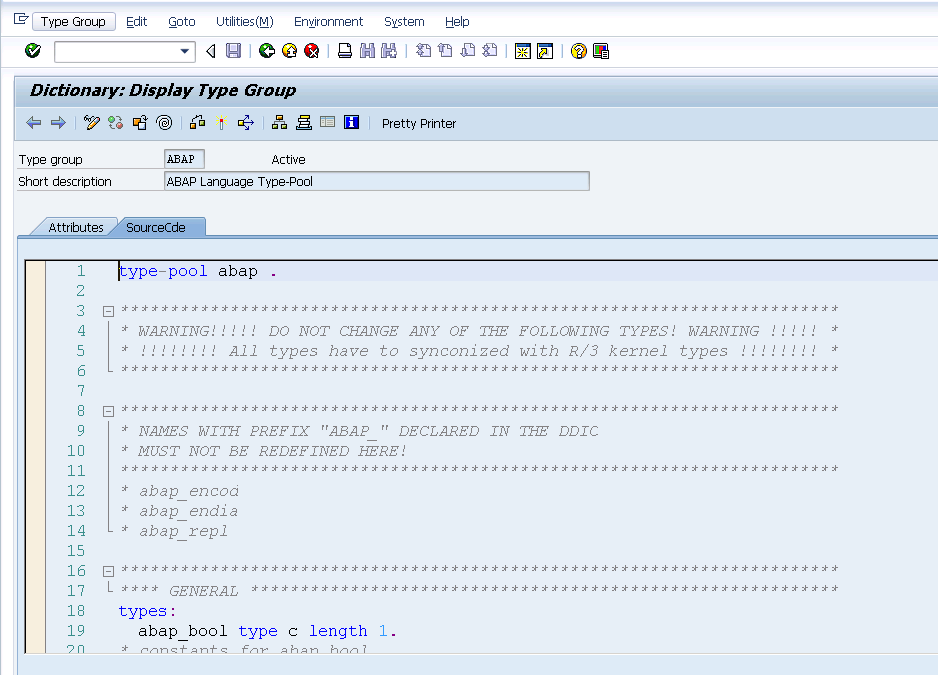
Task: Open the Find (binoculars) icon
Action: 366,50
